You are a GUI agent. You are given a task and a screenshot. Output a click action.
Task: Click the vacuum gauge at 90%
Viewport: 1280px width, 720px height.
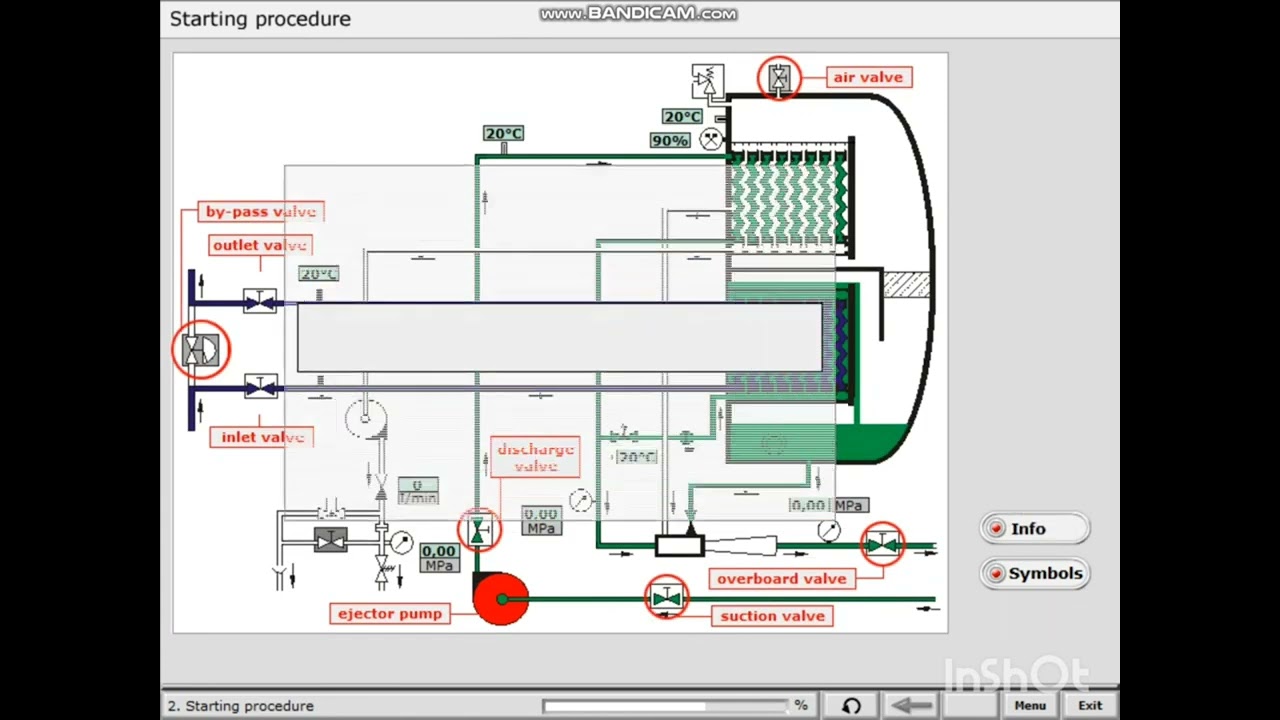pos(711,139)
